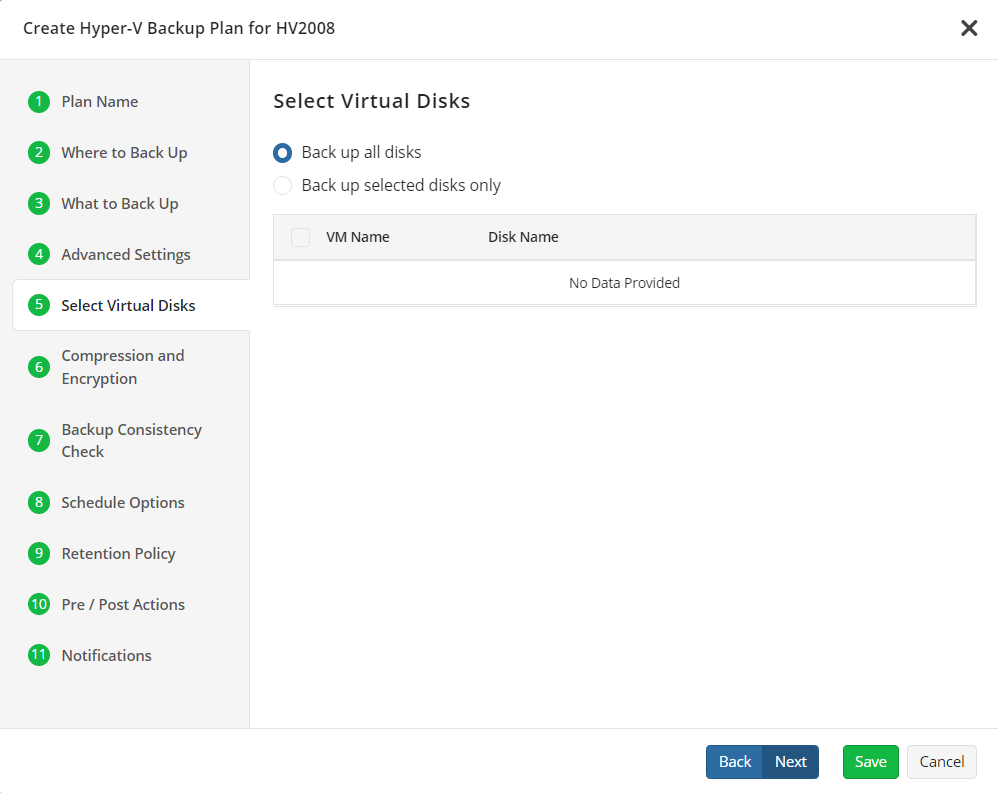This screenshot has height=793, width=998.
Task: Cancel the backup plan wizard
Action: (x=941, y=762)
